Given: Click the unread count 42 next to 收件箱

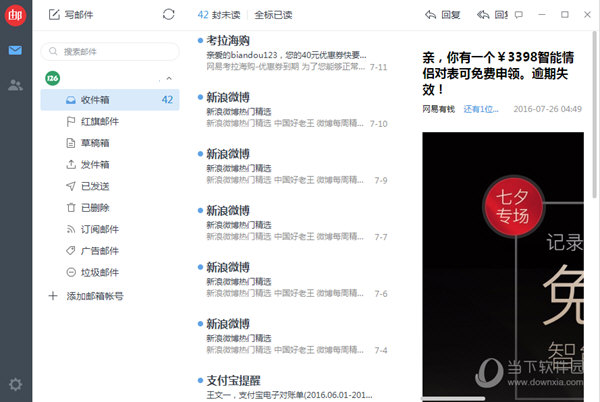Looking at the screenshot, I should [167, 100].
